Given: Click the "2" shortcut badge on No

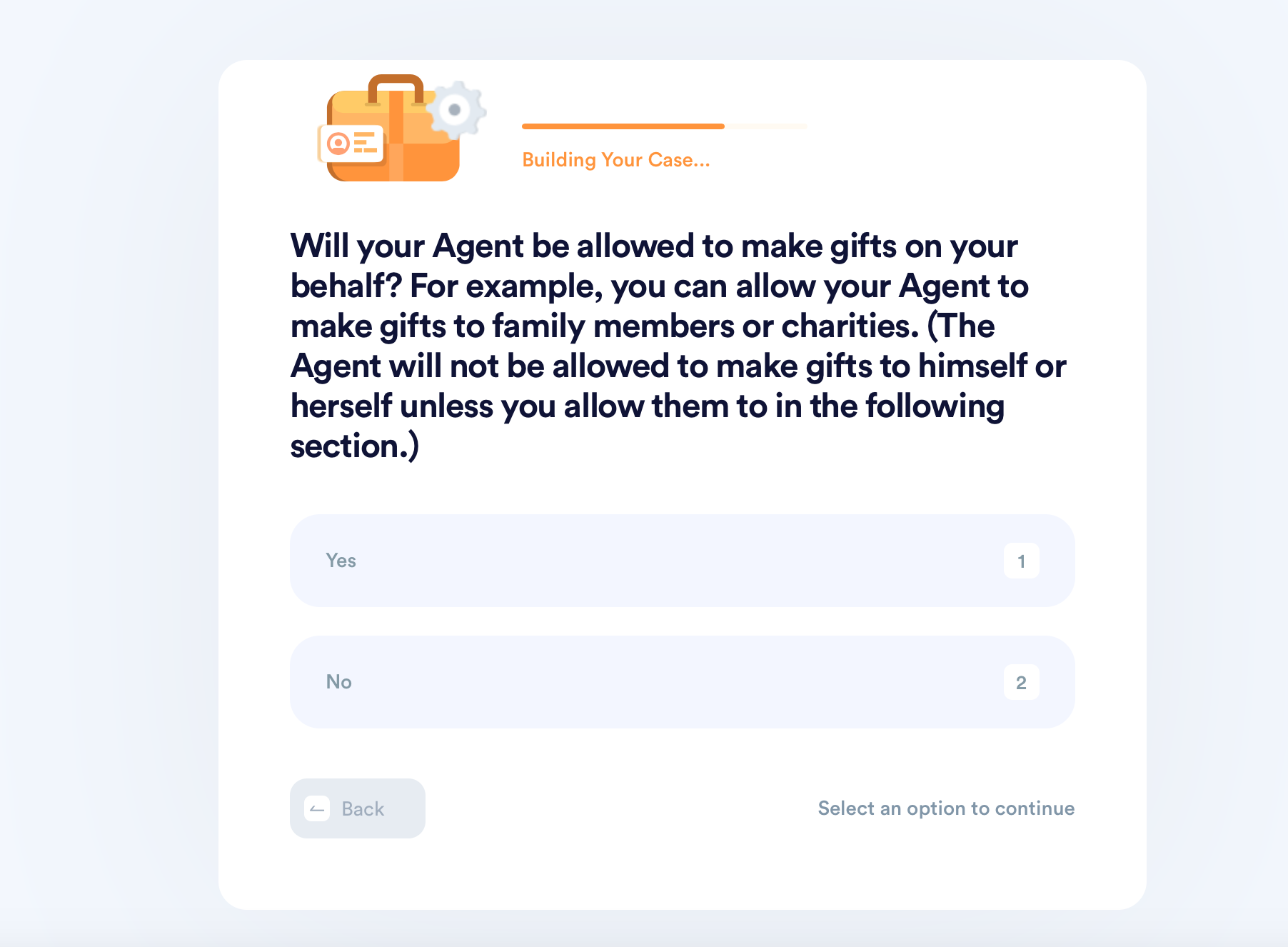Looking at the screenshot, I should coord(1021,682).
